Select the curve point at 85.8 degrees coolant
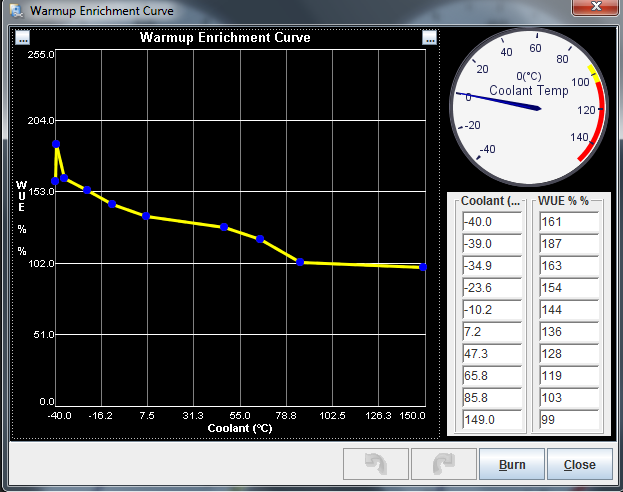623x492 pixels. [x=300, y=262]
